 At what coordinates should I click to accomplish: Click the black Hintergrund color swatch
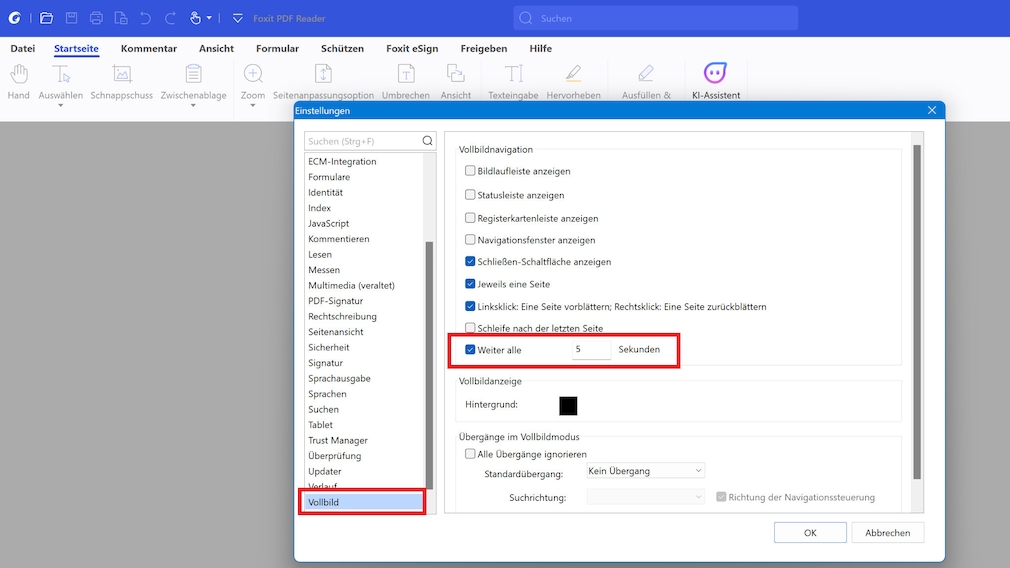click(x=568, y=405)
